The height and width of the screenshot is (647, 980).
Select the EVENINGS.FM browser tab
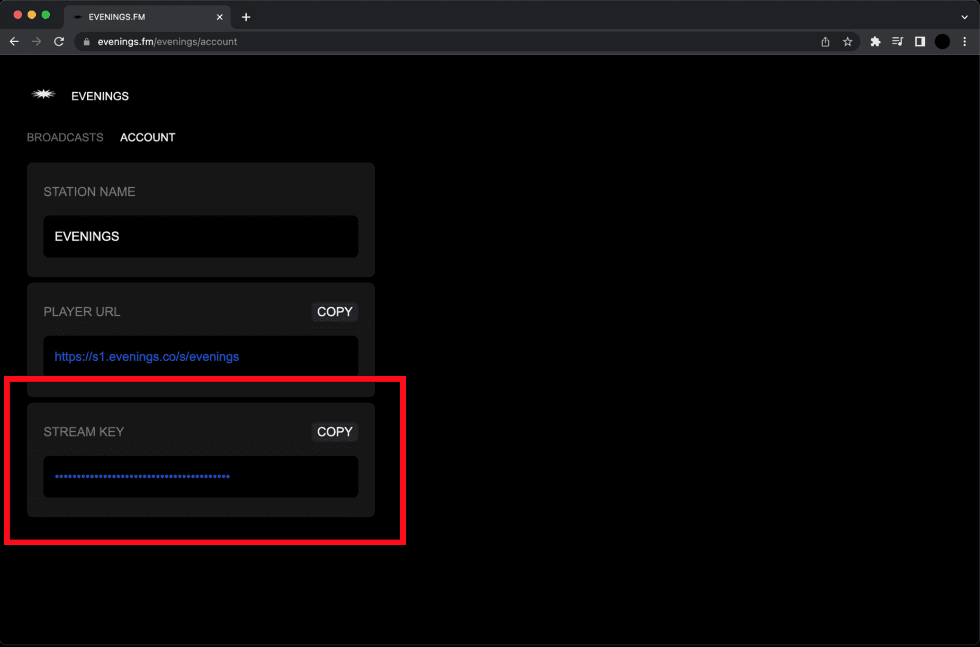pos(148,17)
